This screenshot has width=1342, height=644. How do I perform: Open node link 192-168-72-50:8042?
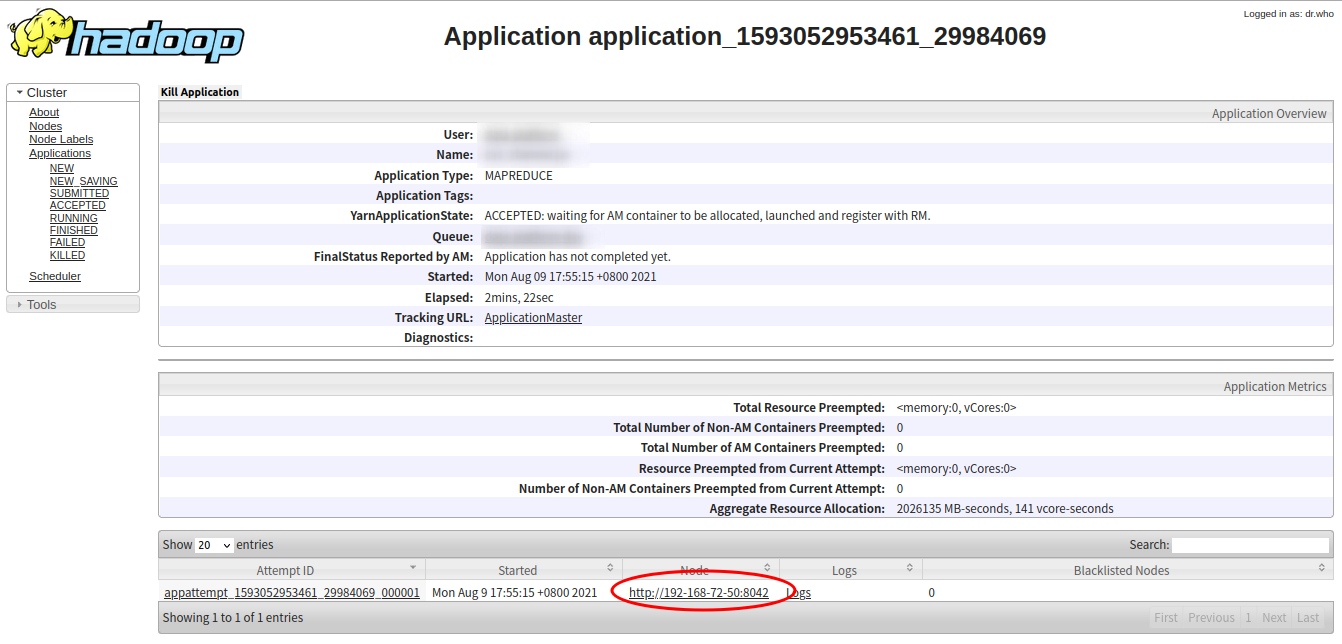pyautogui.click(x=699, y=592)
